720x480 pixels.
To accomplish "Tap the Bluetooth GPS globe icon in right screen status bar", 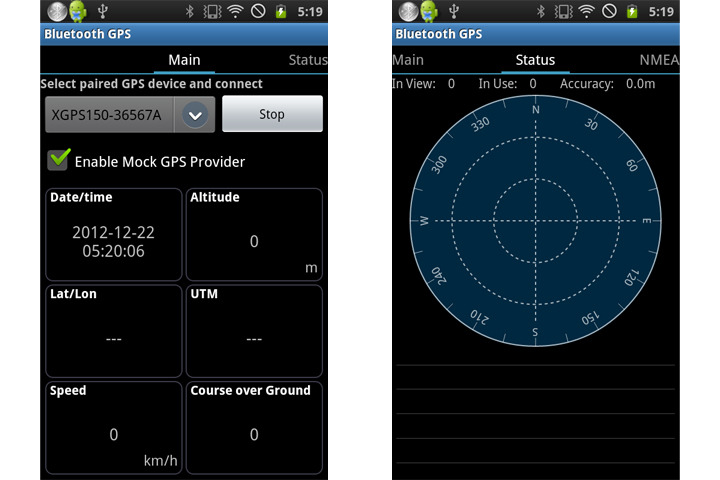I will click(408, 11).
